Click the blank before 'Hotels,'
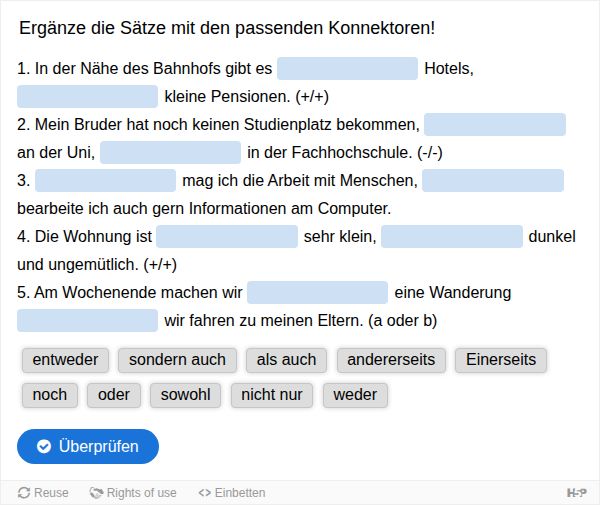This screenshot has height=505, width=600. [347, 68]
